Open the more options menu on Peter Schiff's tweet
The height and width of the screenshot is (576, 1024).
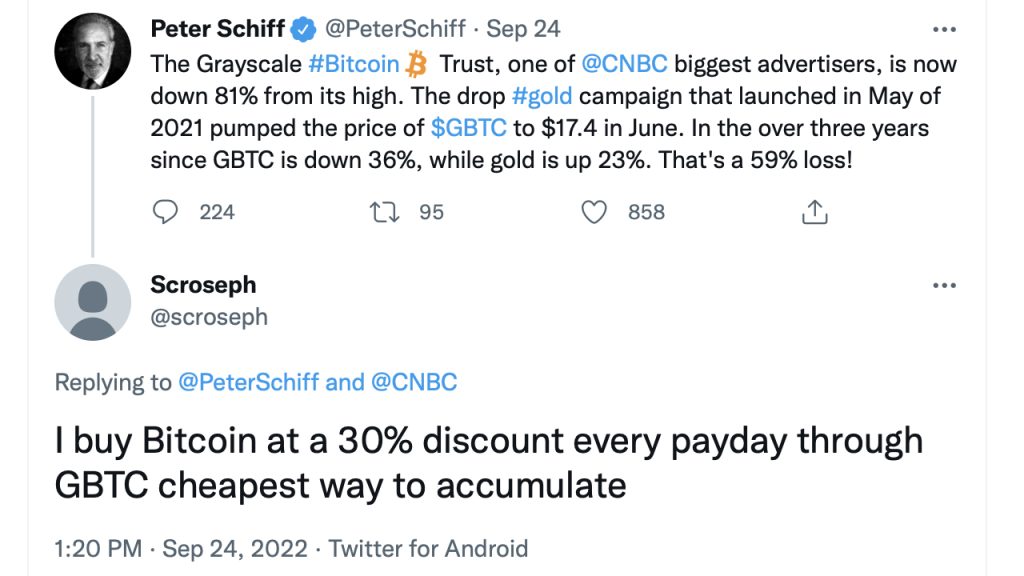tap(945, 28)
